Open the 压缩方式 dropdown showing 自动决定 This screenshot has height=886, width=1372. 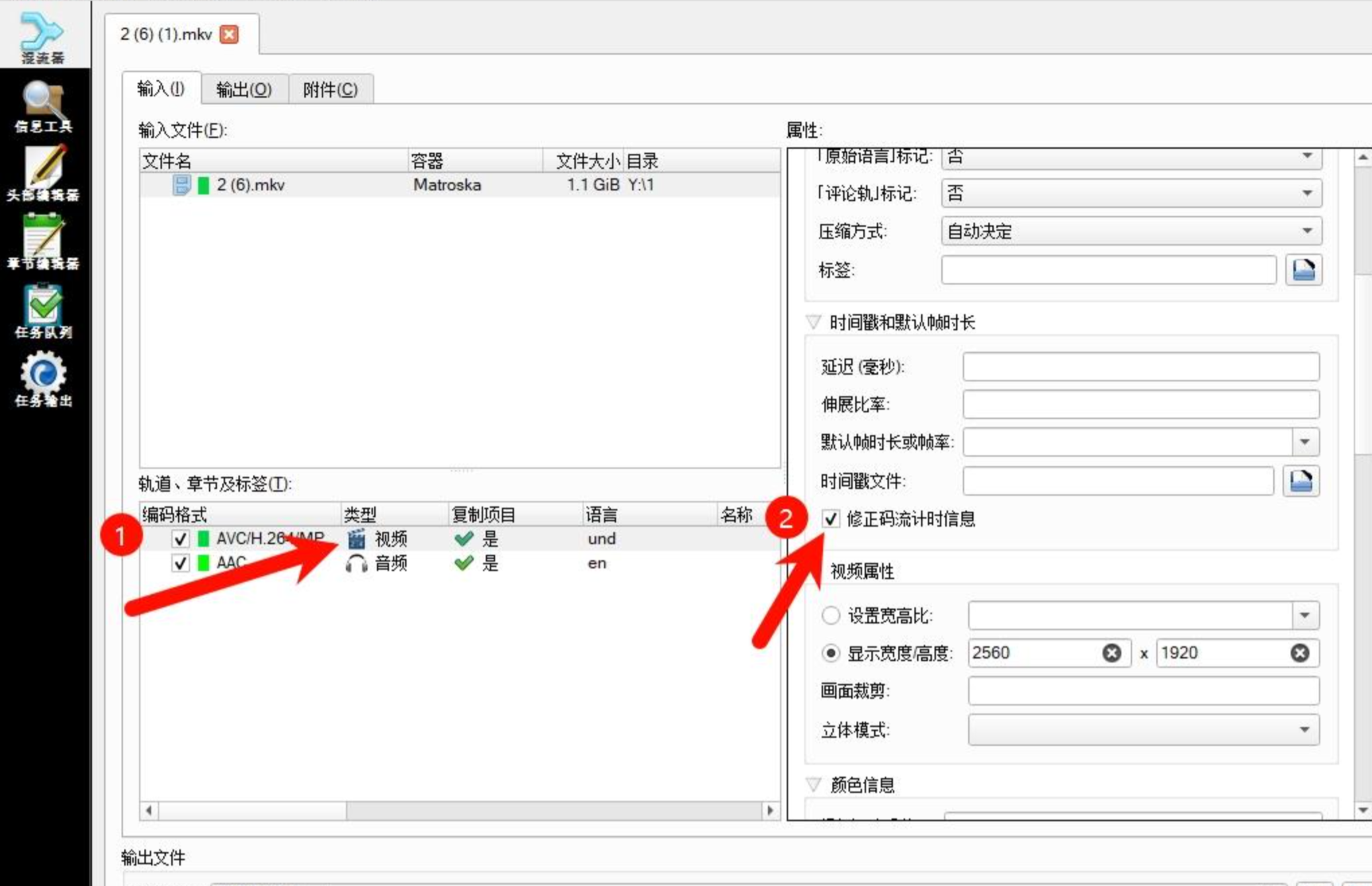pyautogui.click(x=1131, y=231)
